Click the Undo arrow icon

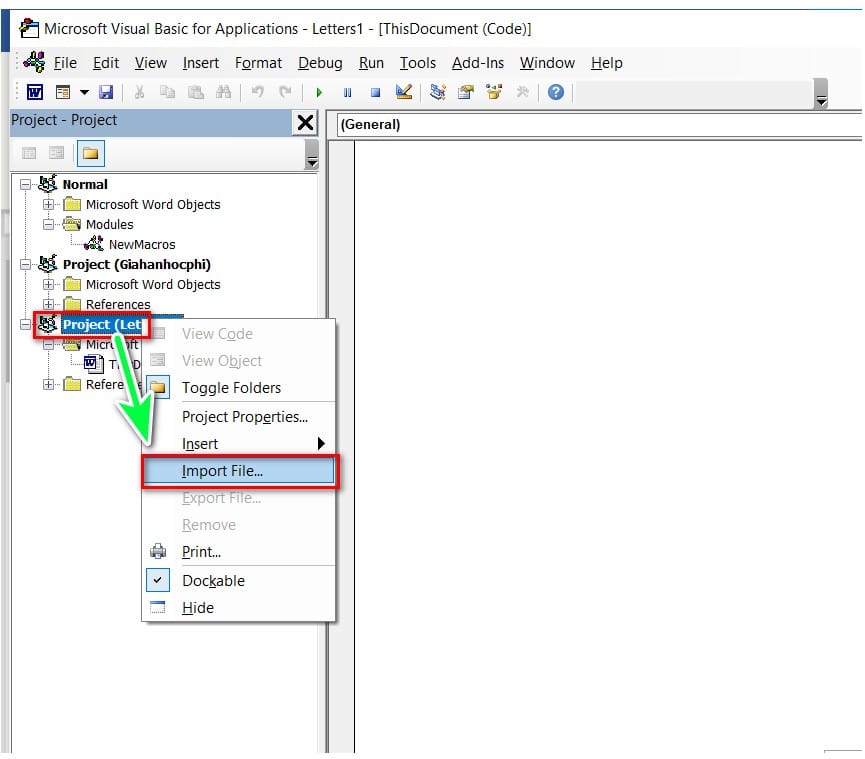pos(258,92)
